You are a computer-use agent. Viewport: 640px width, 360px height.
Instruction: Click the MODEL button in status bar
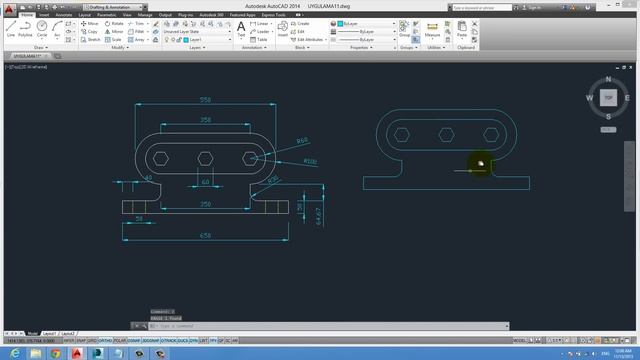(x=519, y=340)
